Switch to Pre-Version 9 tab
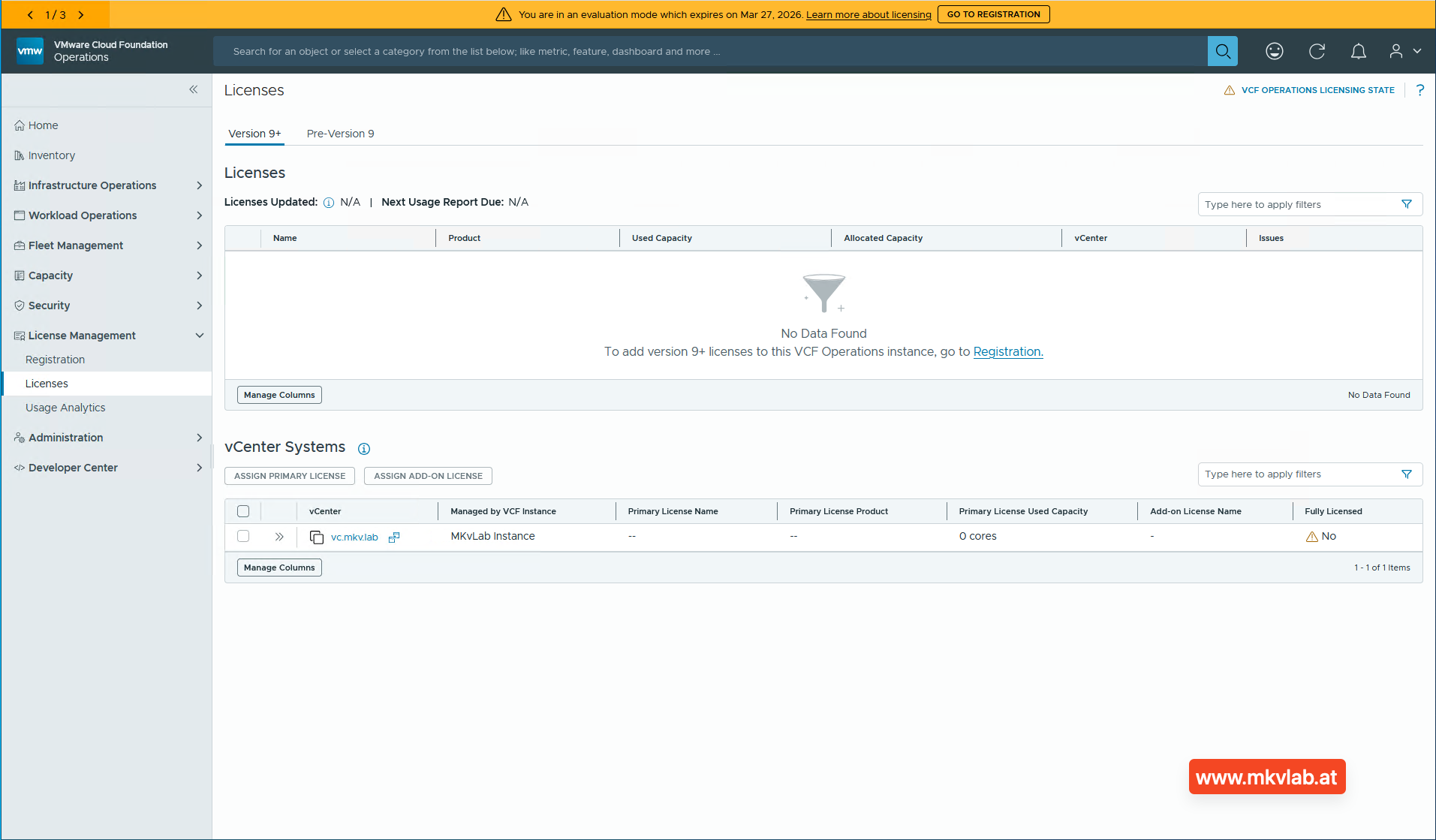 (x=340, y=134)
